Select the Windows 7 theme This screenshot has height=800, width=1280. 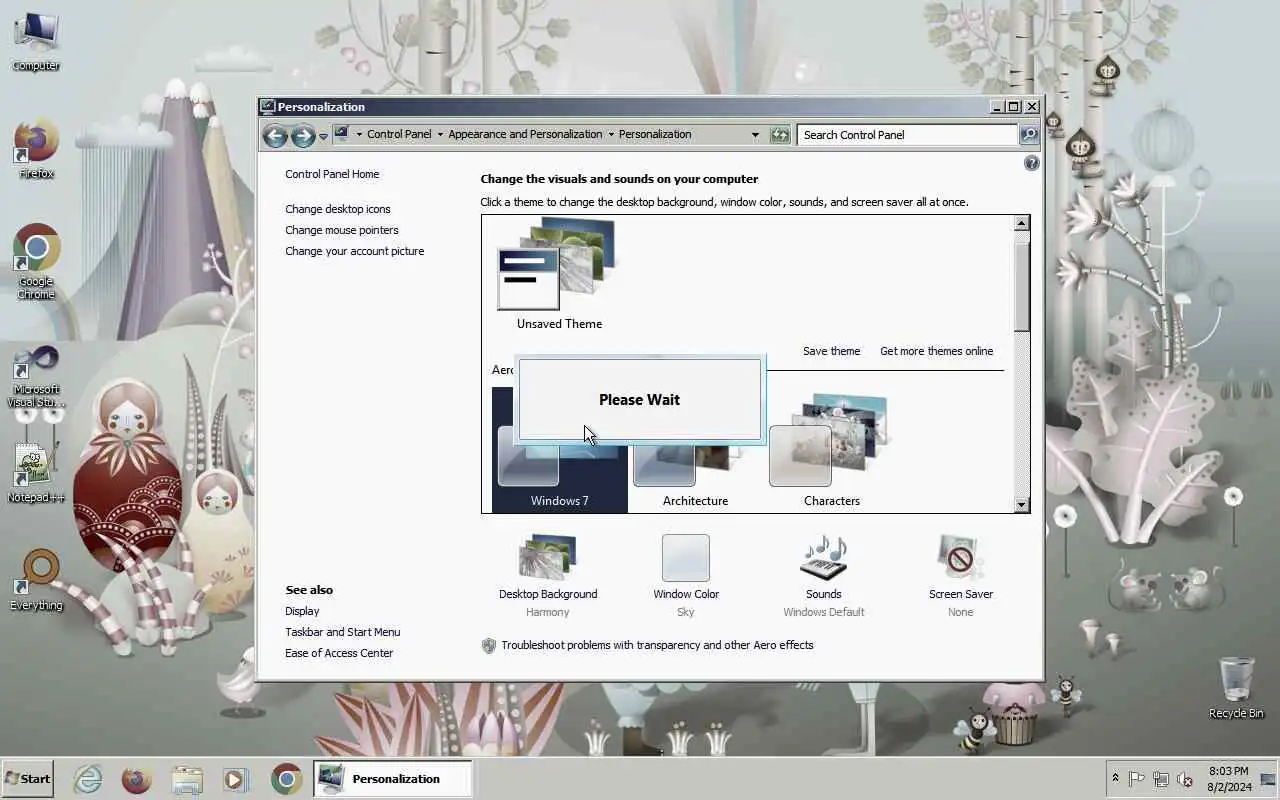[x=560, y=450]
